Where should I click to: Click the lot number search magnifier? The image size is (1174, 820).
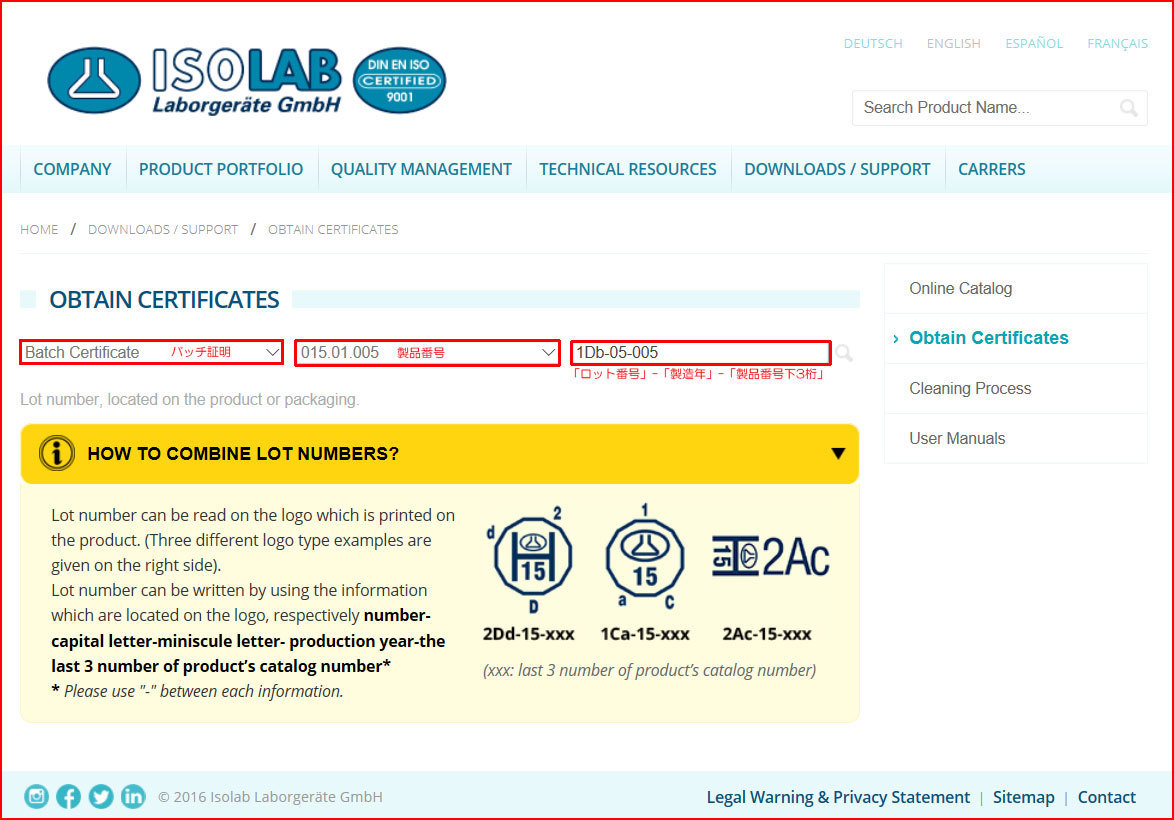point(844,353)
